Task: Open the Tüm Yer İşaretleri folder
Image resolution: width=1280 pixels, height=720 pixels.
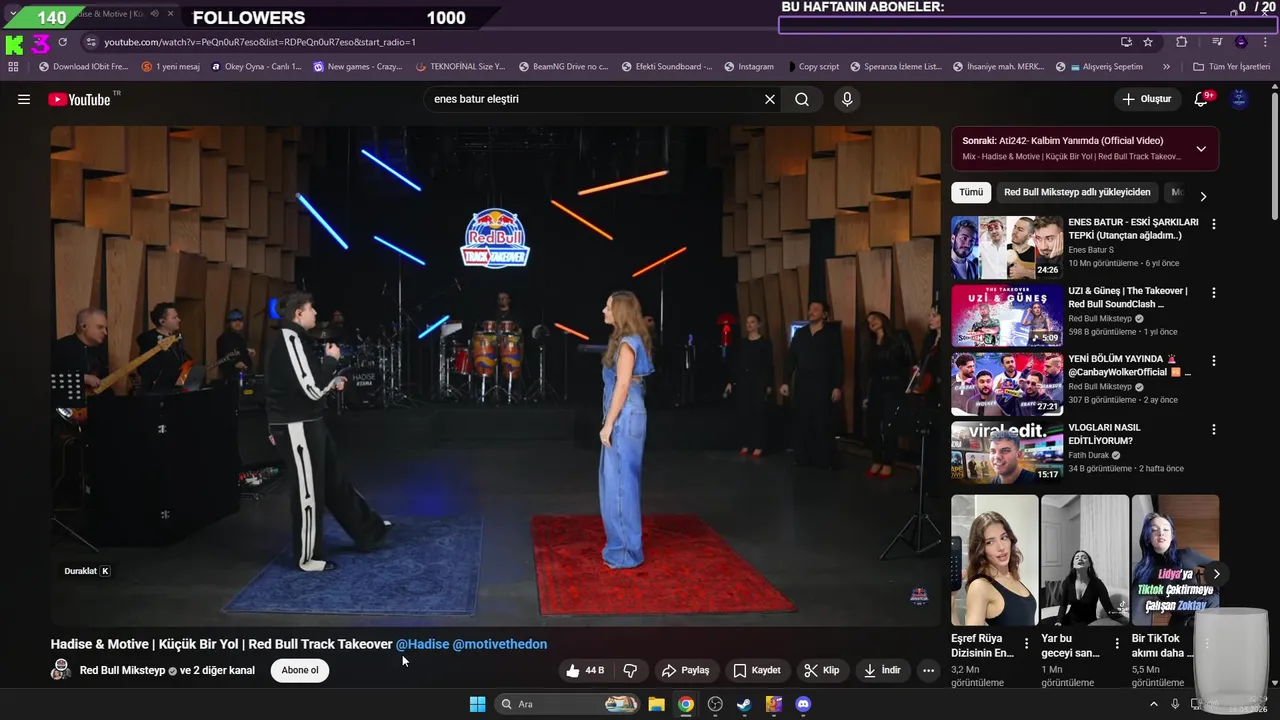Action: point(1232,67)
